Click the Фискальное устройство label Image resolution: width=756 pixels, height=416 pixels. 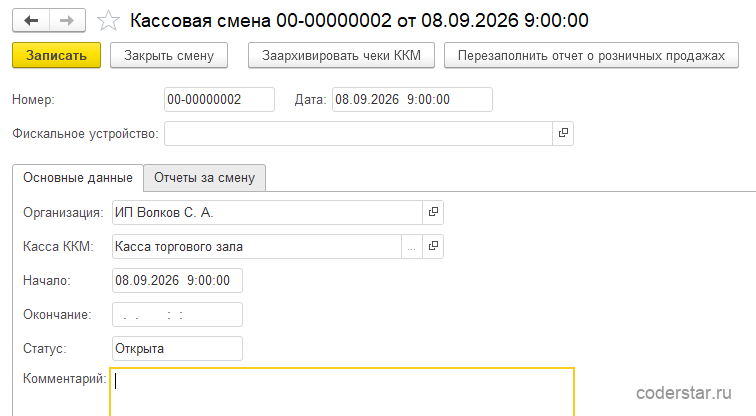coord(85,134)
